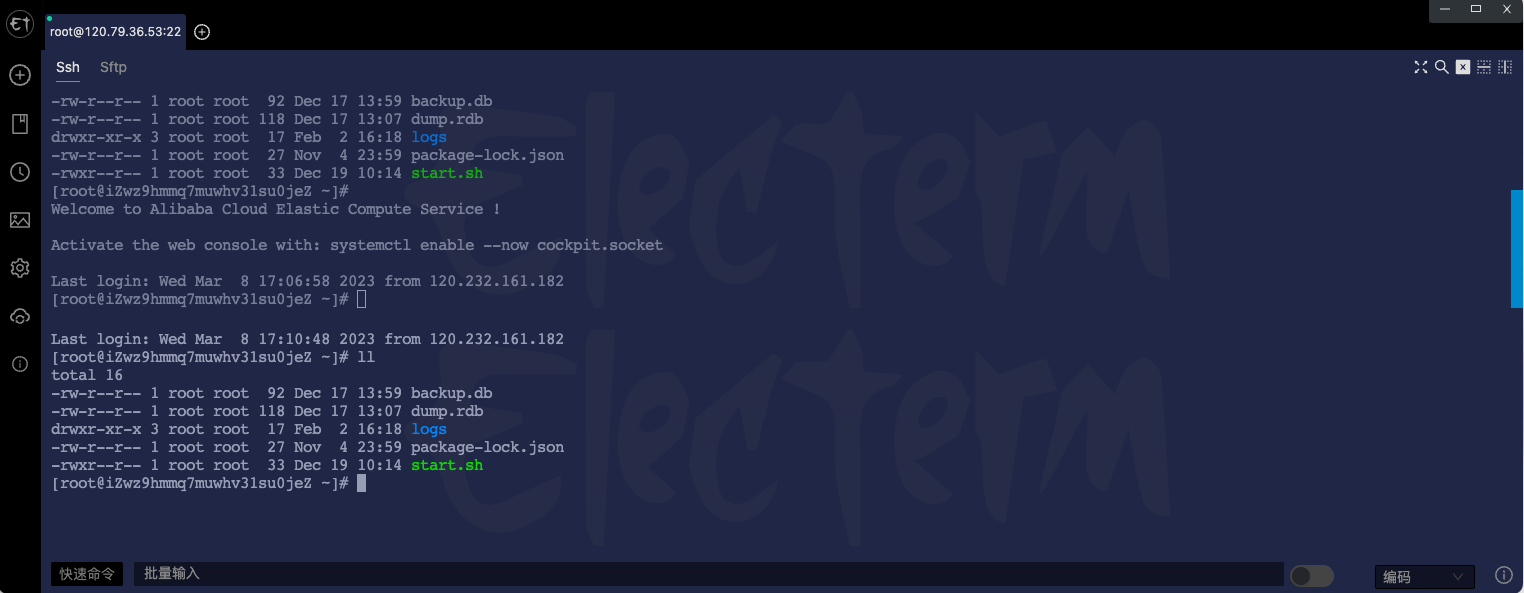
Task: Click the electerm logo at top left
Action: 19,24
